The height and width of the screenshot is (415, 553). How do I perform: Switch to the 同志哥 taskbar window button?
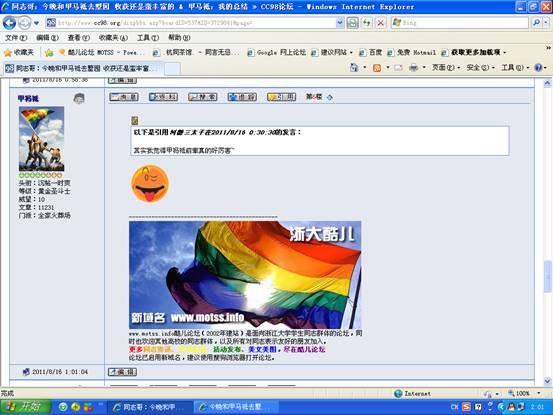click(149, 407)
